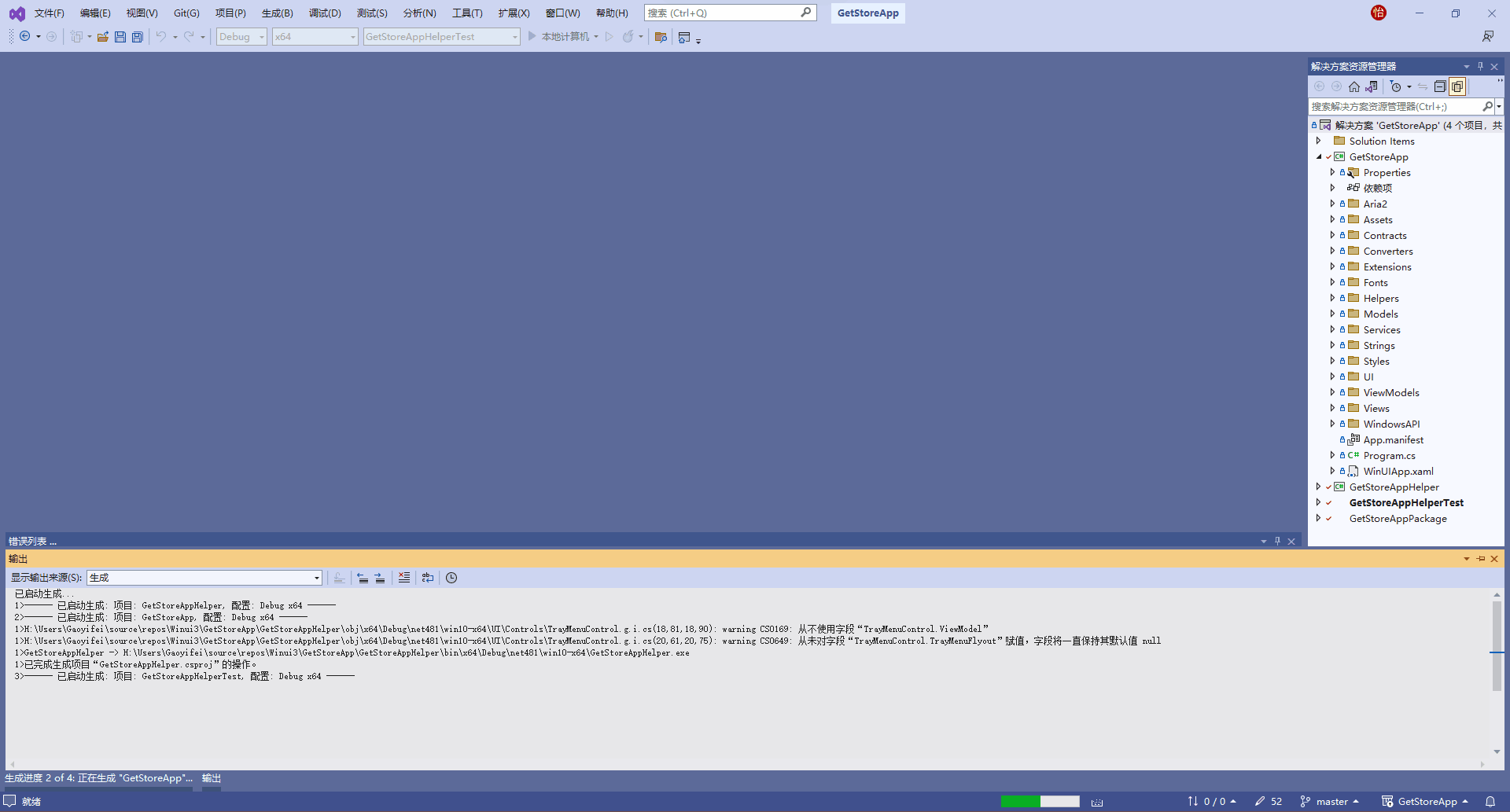Select the Converters folder
The height and width of the screenshot is (812, 1510).
pyautogui.click(x=1388, y=252)
